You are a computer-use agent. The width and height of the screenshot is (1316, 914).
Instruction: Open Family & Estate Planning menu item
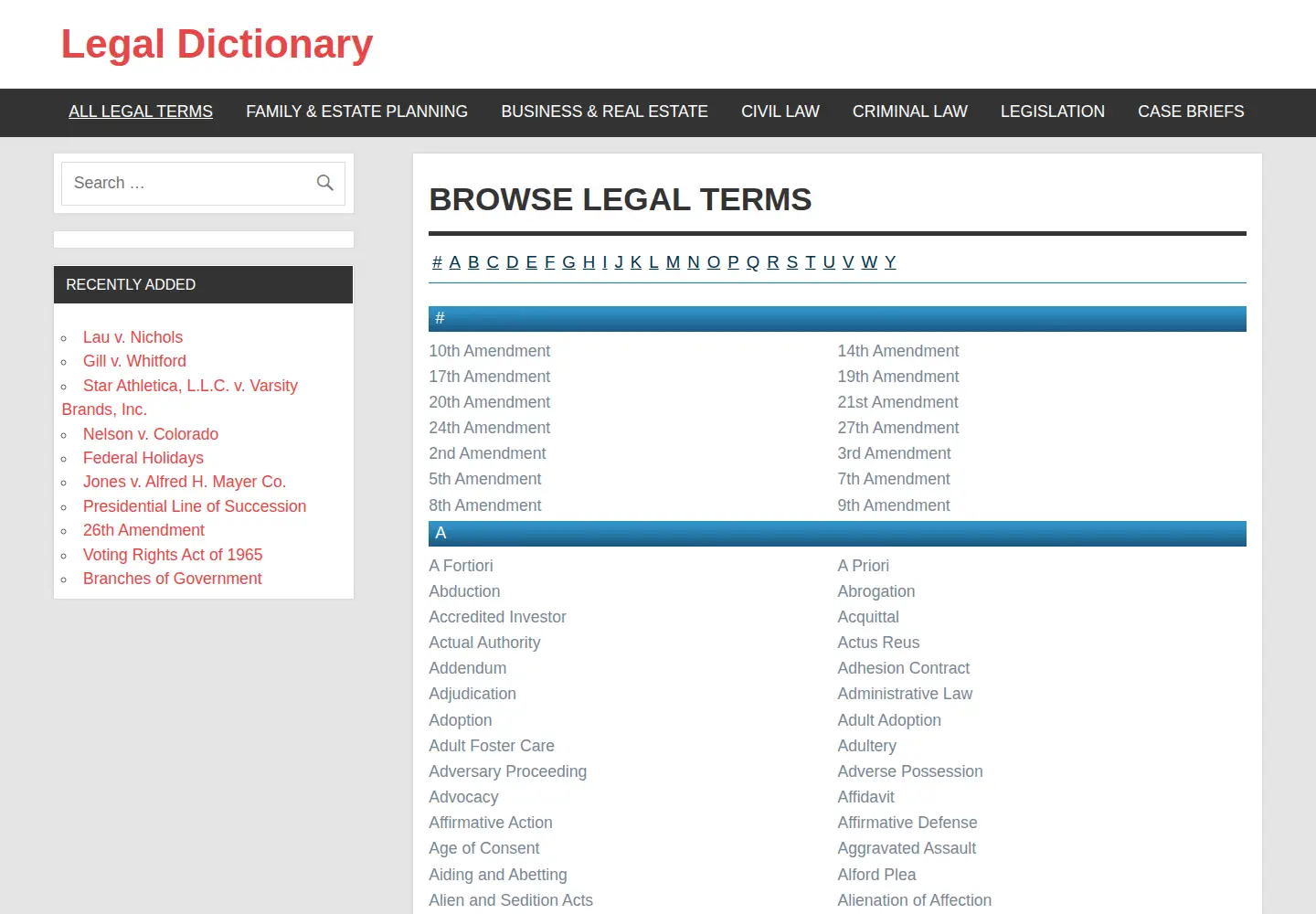point(356,112)
